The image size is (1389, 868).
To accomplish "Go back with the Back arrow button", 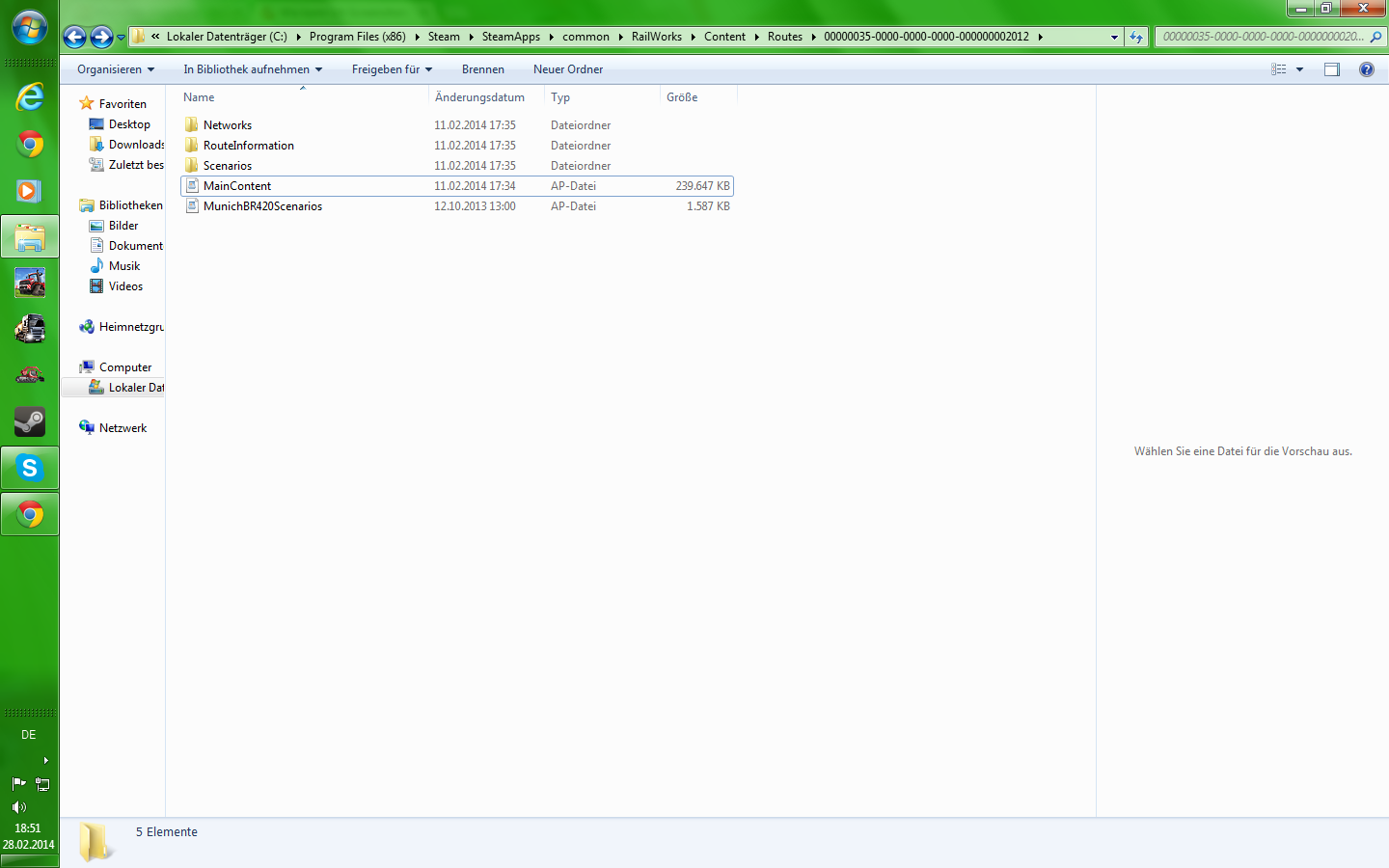I will pos(74,37).
